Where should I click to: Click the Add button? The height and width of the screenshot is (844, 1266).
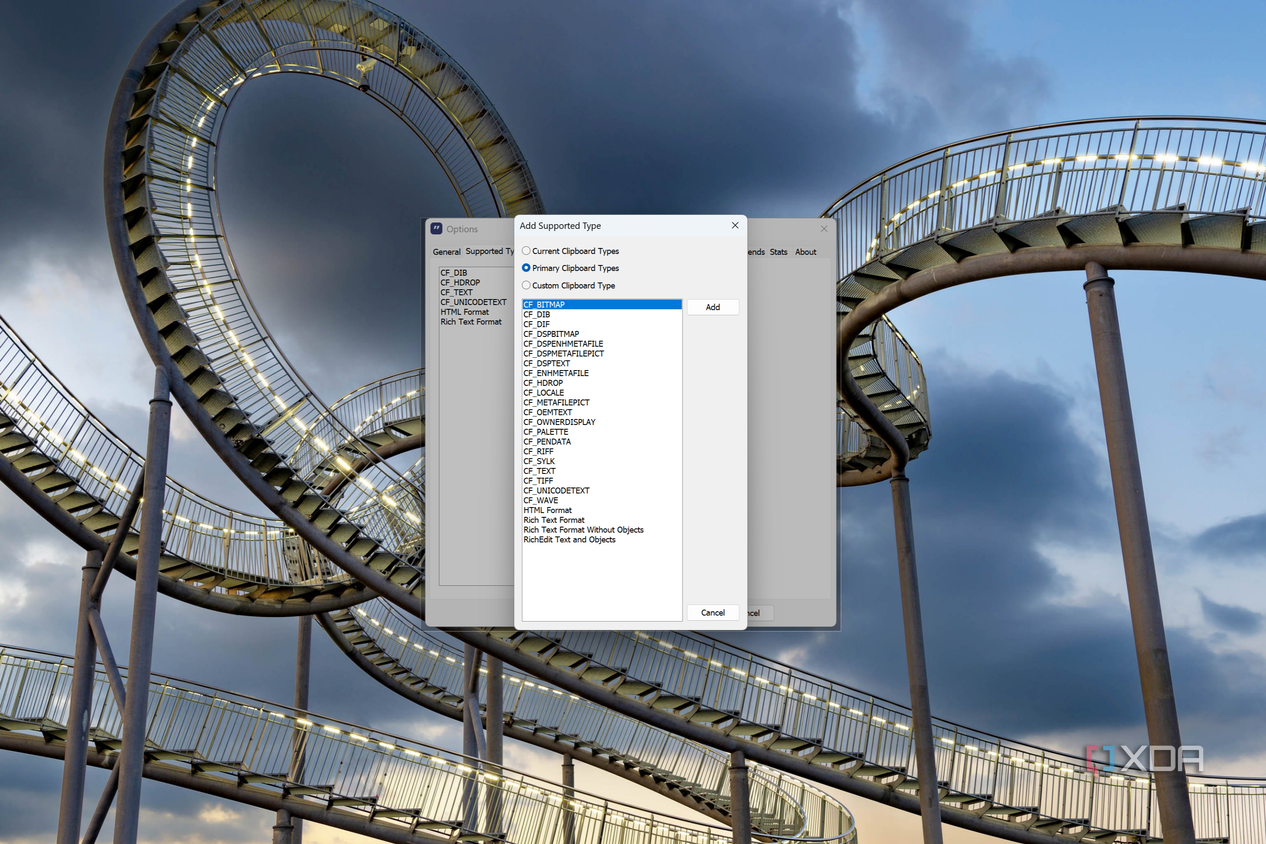click(x=713, y=307)
